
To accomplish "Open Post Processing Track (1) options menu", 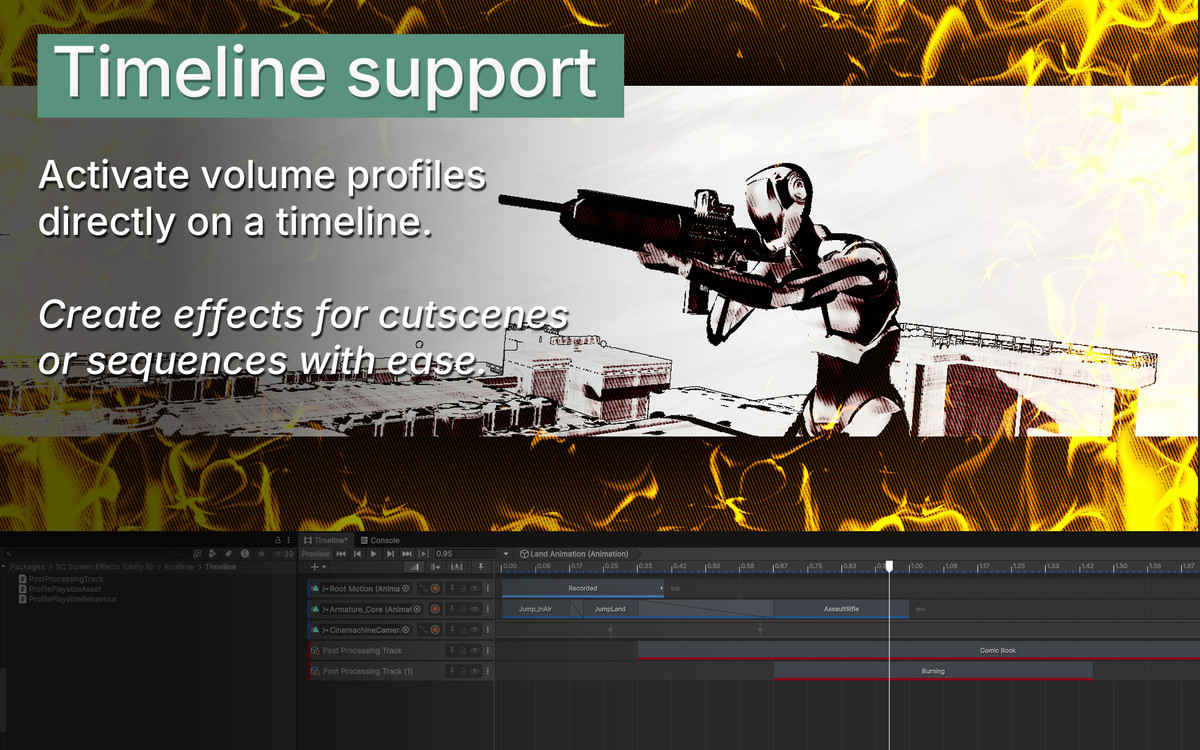I will click(487, 671).
